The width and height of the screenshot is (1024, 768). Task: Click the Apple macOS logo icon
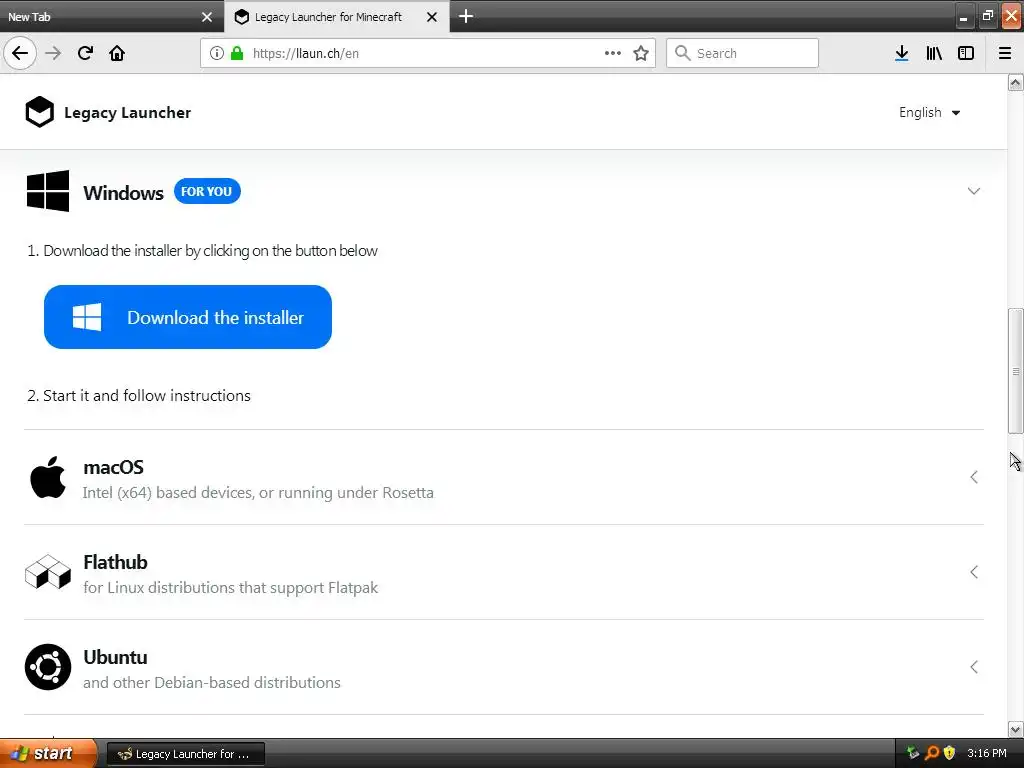click(x=48, y=477)
